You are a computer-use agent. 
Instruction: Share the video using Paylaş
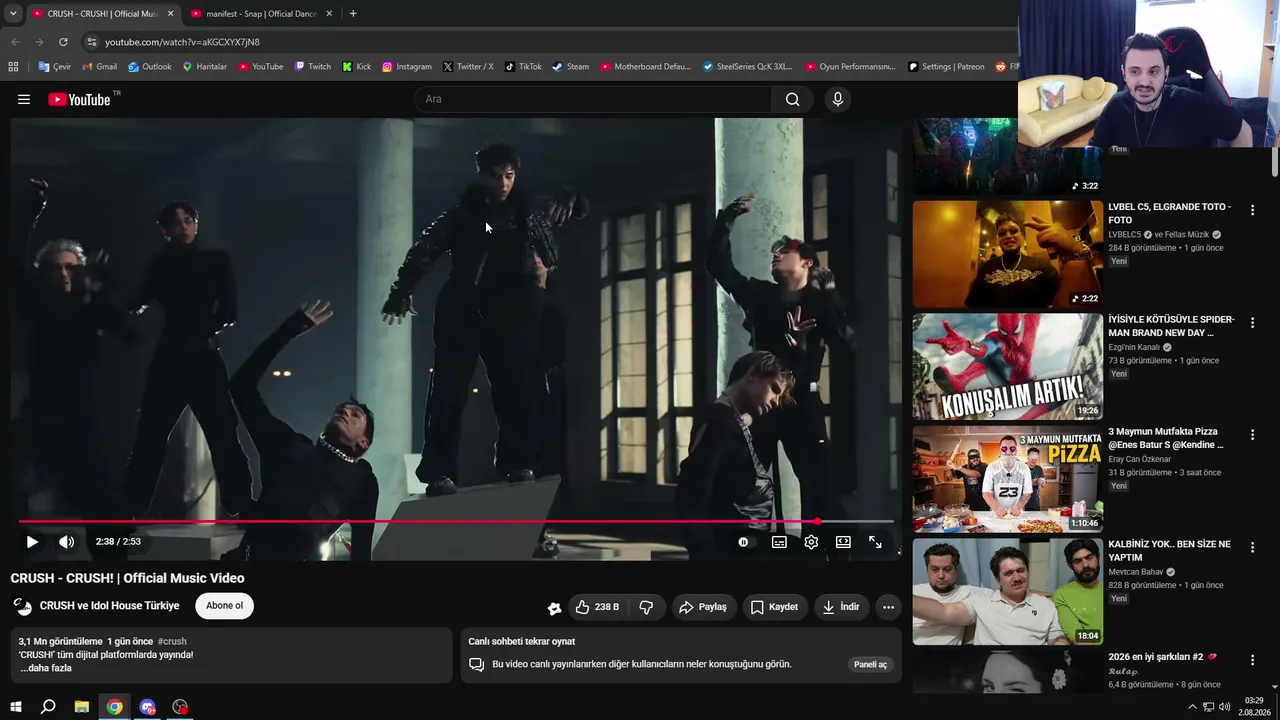[703, 607]
